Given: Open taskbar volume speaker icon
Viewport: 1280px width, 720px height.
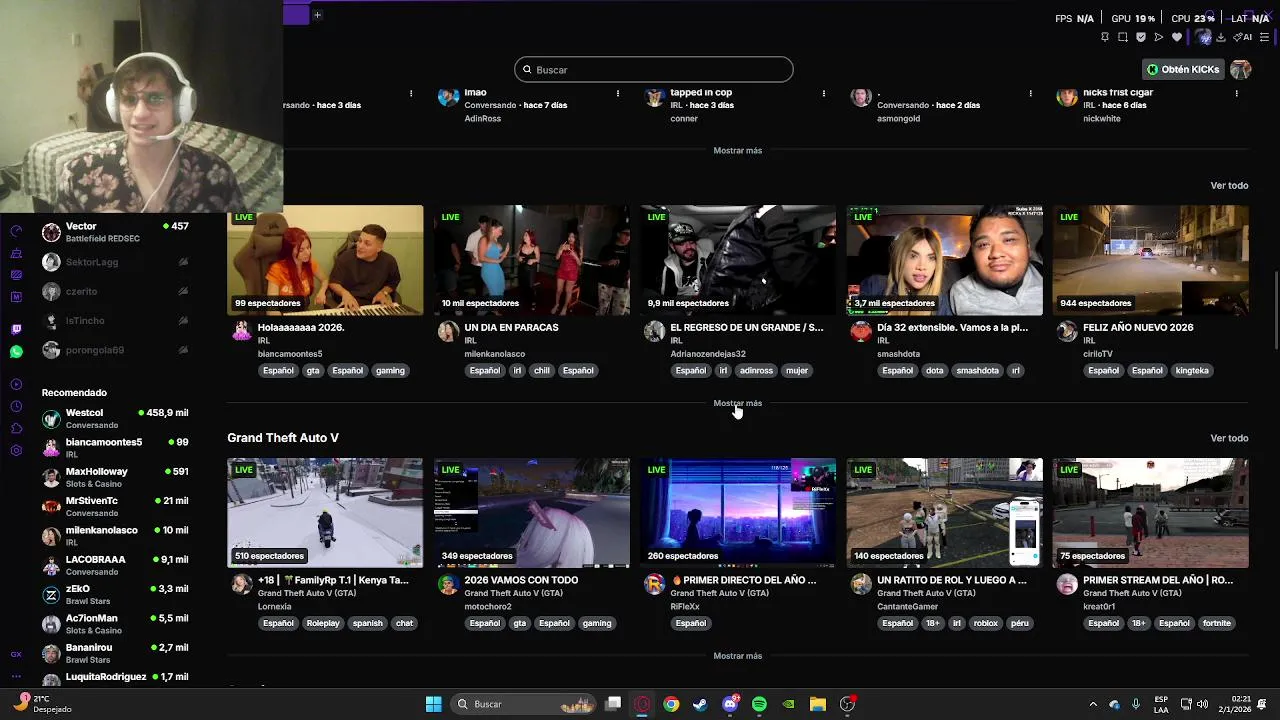Looking at the screenshot, I should [x=1202, y=704].
